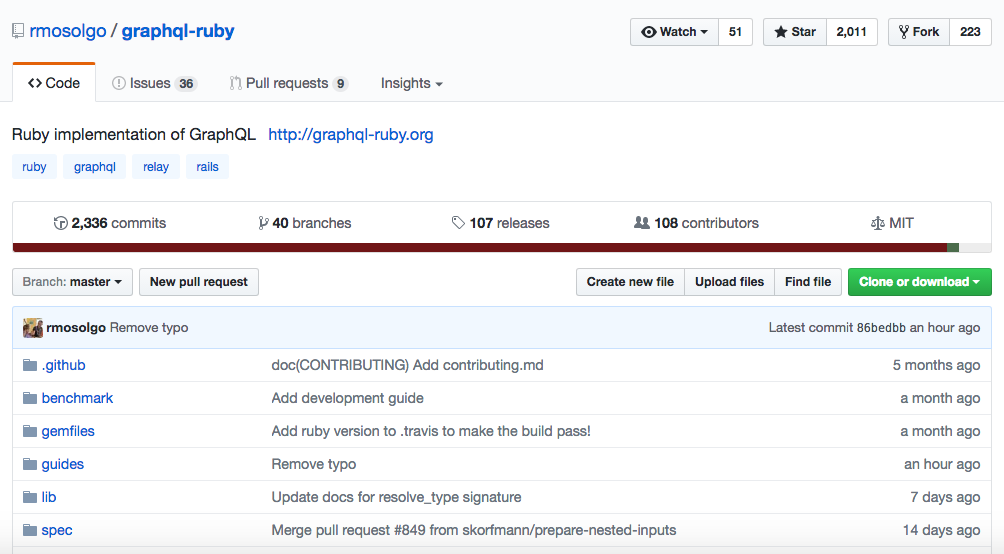Viewport: 1004px width, 554px height.
Task: Open the gemfiles folder
Action: coord(68,431)
